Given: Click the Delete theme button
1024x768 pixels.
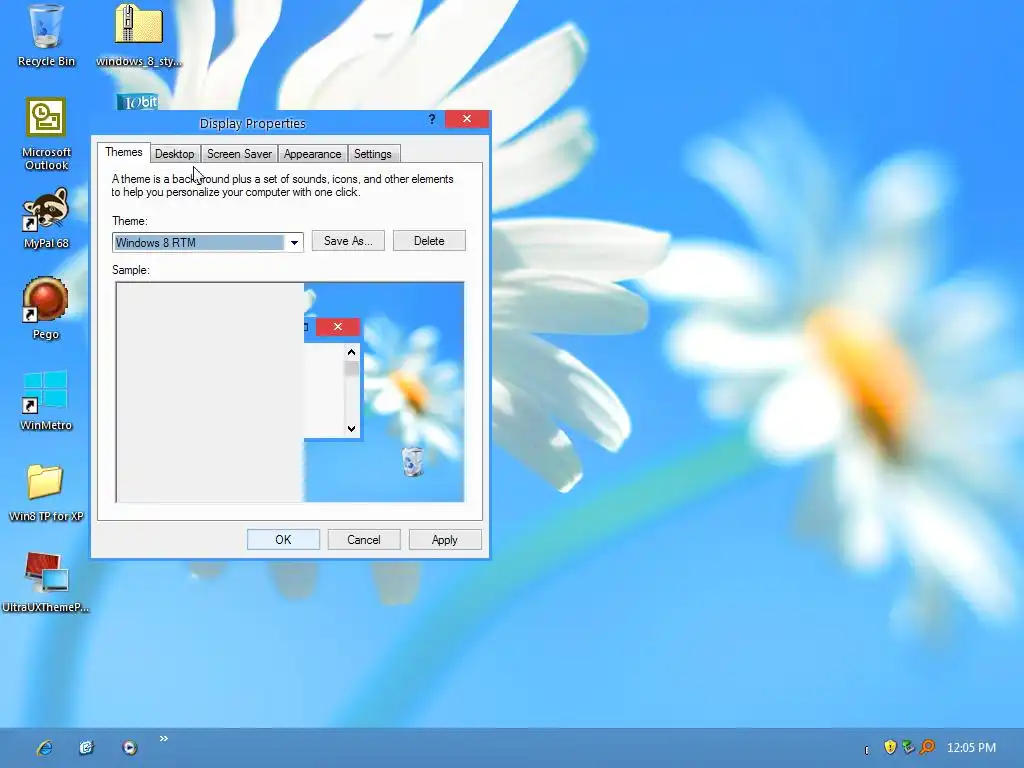Looking at the screenshot, I should (429, 241).
